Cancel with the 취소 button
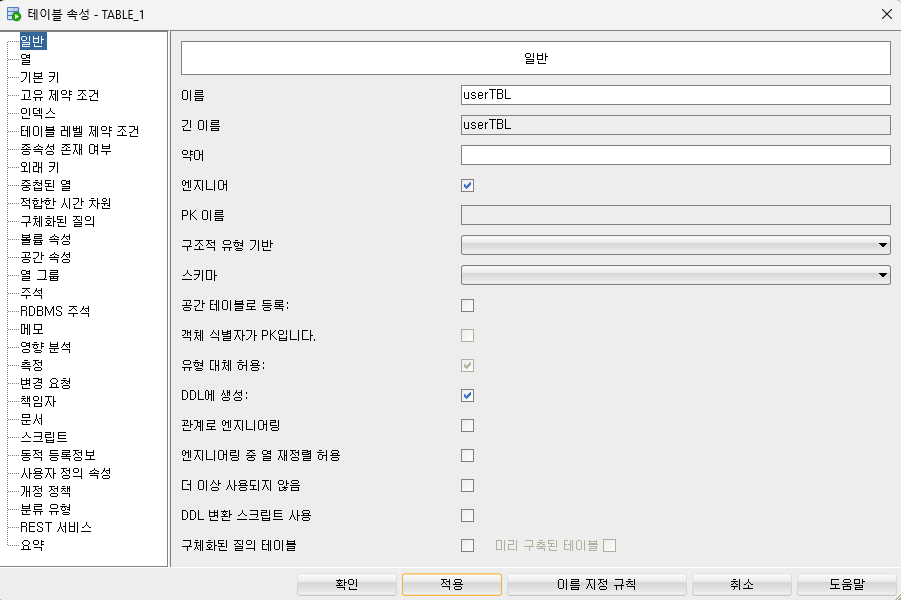This screenshot has height=600, width=901. click(741, 584)
